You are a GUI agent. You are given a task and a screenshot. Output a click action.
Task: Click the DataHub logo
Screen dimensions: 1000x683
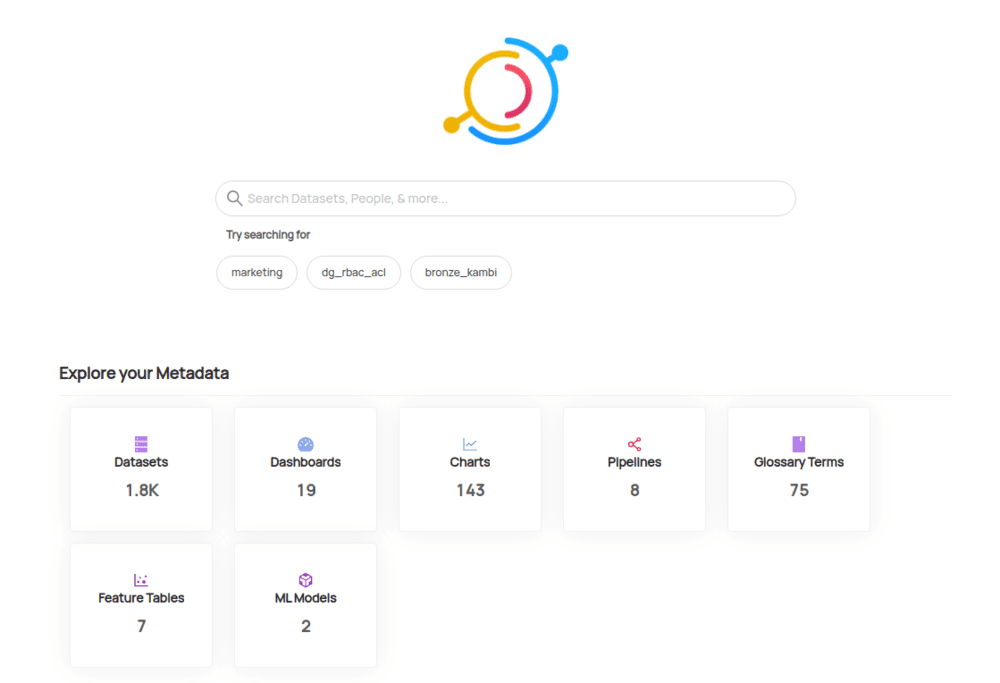click(x=505, y=90)
